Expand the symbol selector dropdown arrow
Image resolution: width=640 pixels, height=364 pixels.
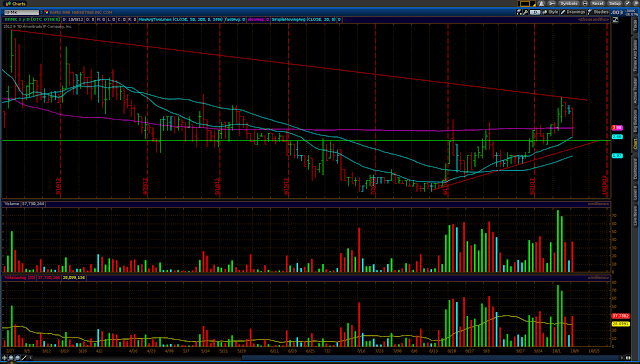[41, 12]
